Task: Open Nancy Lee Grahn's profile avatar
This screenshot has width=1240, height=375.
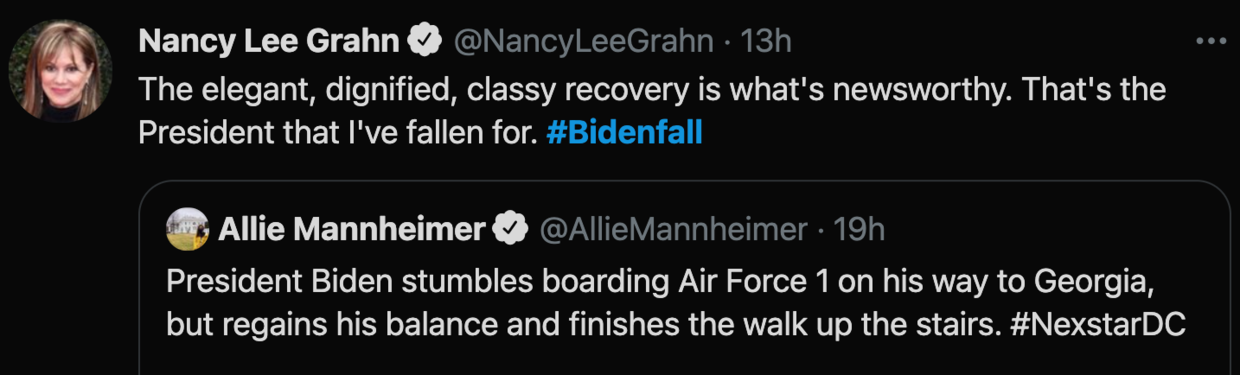Action: [60, 70]
